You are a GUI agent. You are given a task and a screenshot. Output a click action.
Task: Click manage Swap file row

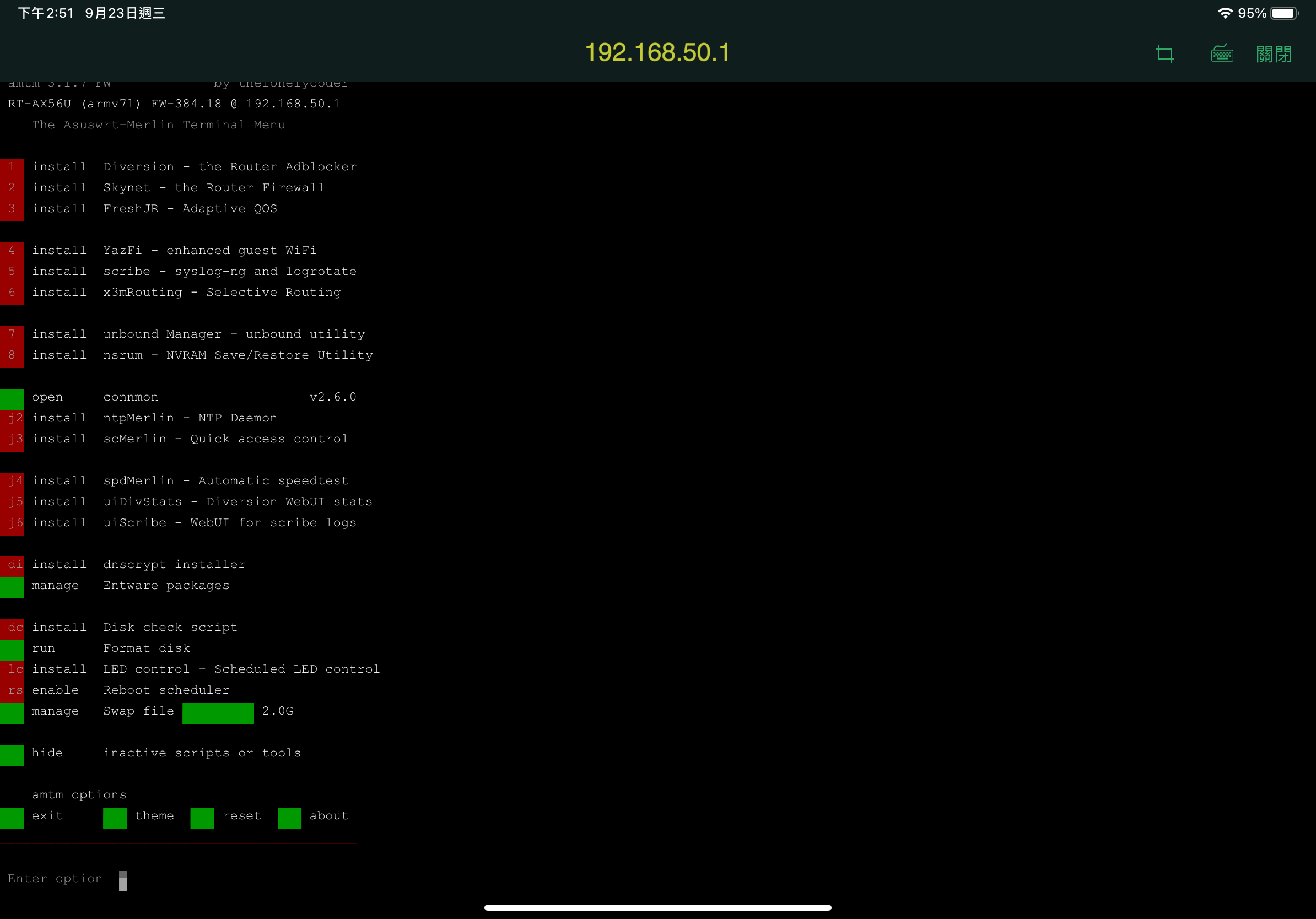pyautogui.click(x=147, y=712)
